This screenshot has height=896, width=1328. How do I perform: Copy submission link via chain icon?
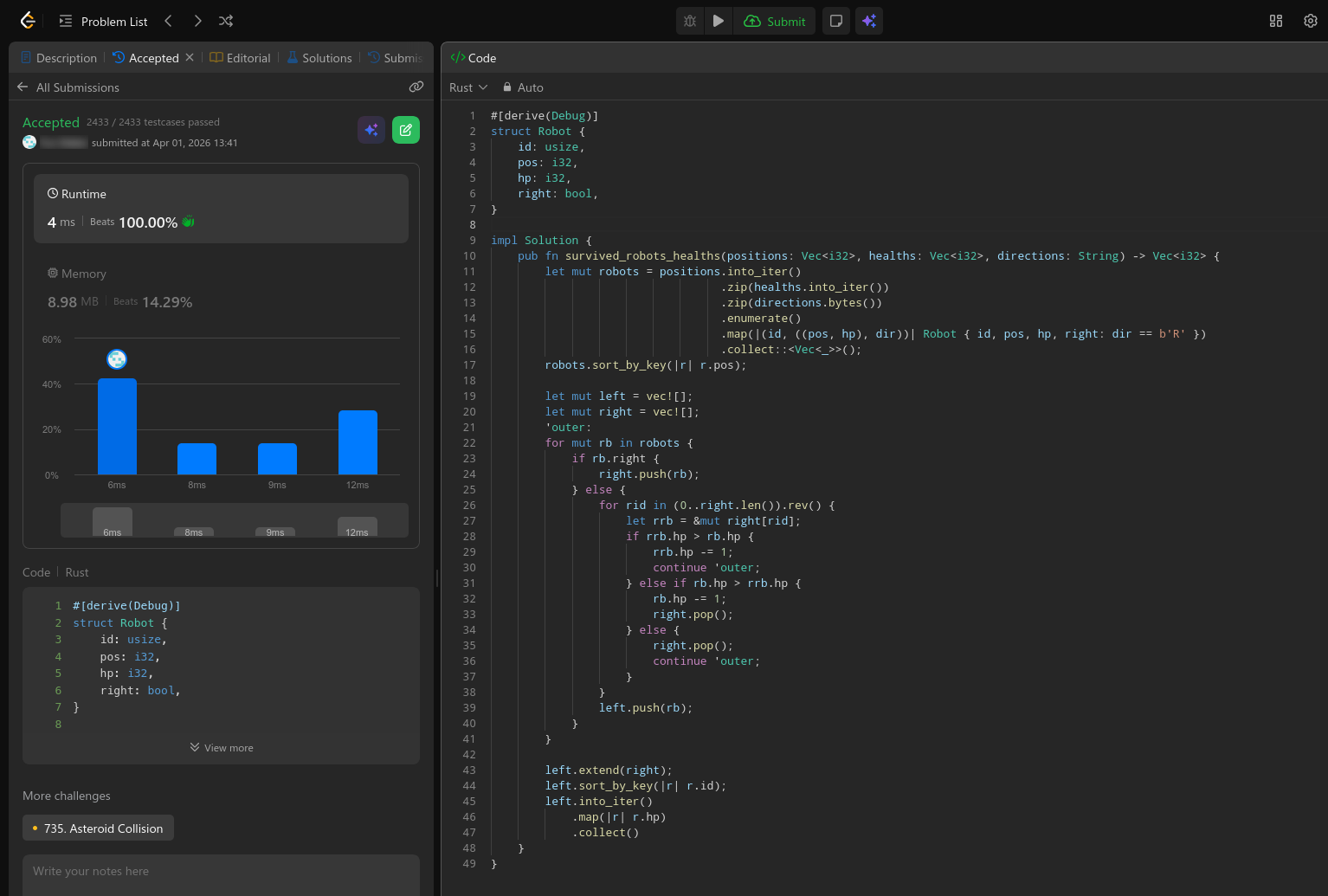pyautogui.click(x=416, y=87)
